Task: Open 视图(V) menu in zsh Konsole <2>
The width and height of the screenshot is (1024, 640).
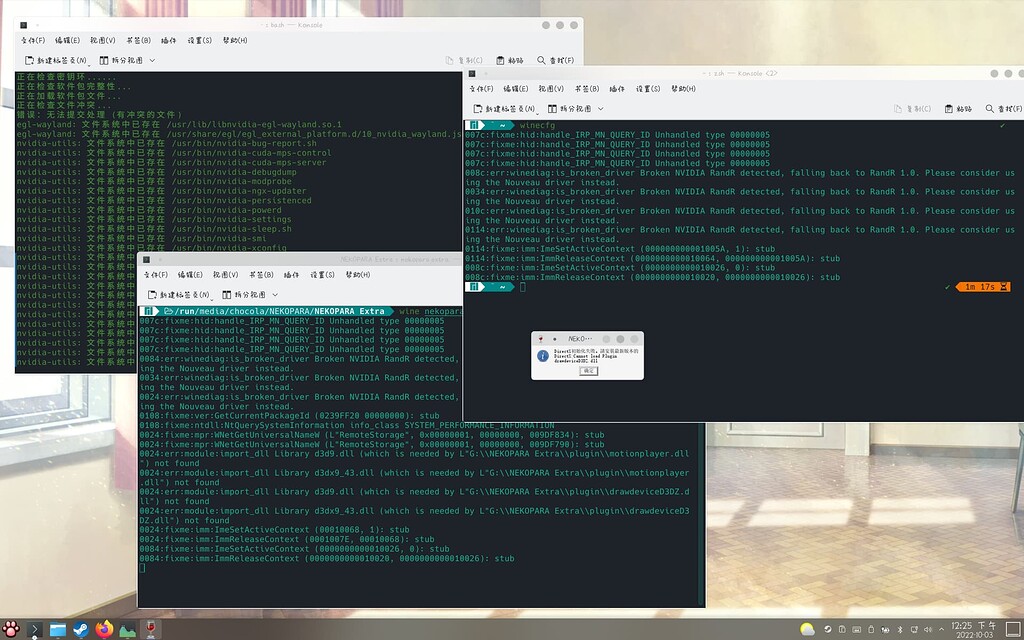Action: point(551,89)
